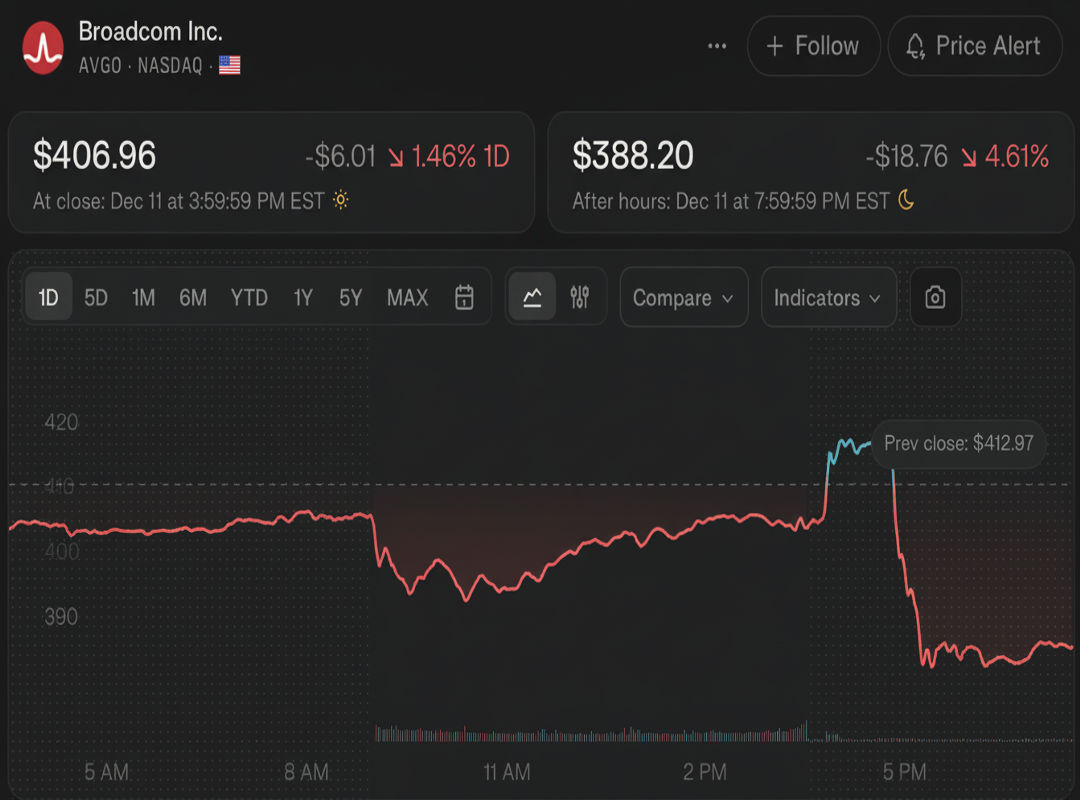Expand the Indicators dropdown
The height and width of the screenshot is (800, 1080).
click(x=827, y=297)
